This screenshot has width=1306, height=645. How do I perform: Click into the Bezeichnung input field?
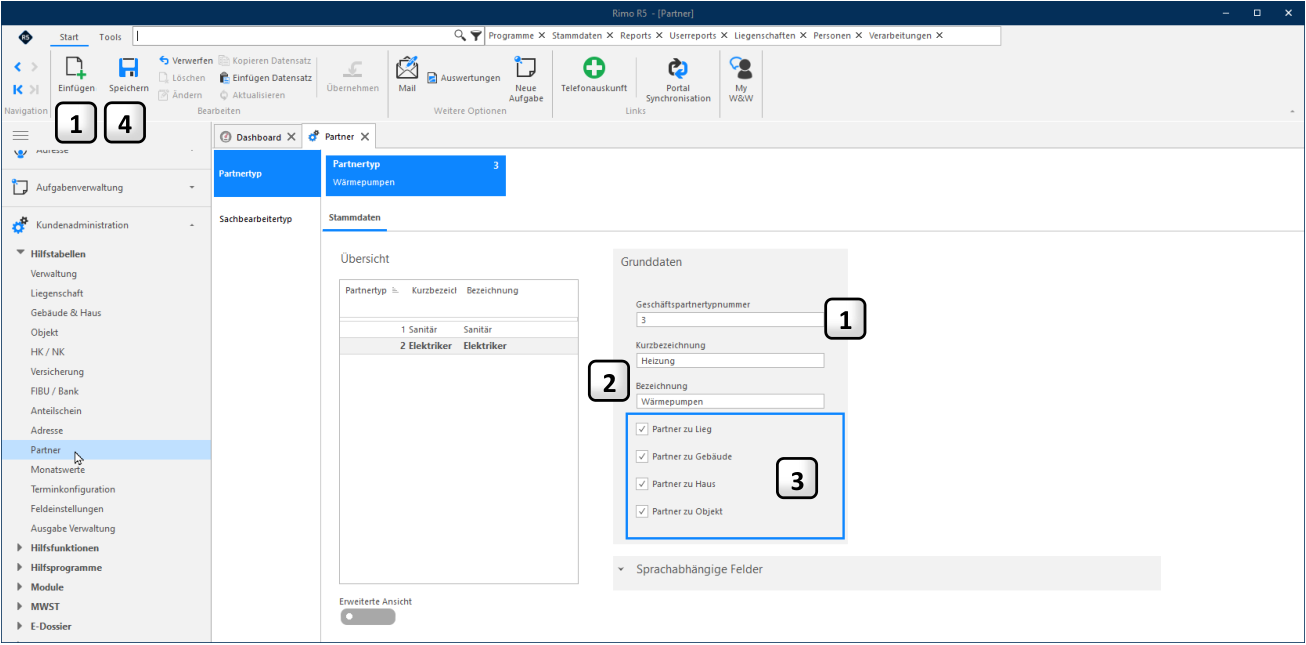(730, 401)
